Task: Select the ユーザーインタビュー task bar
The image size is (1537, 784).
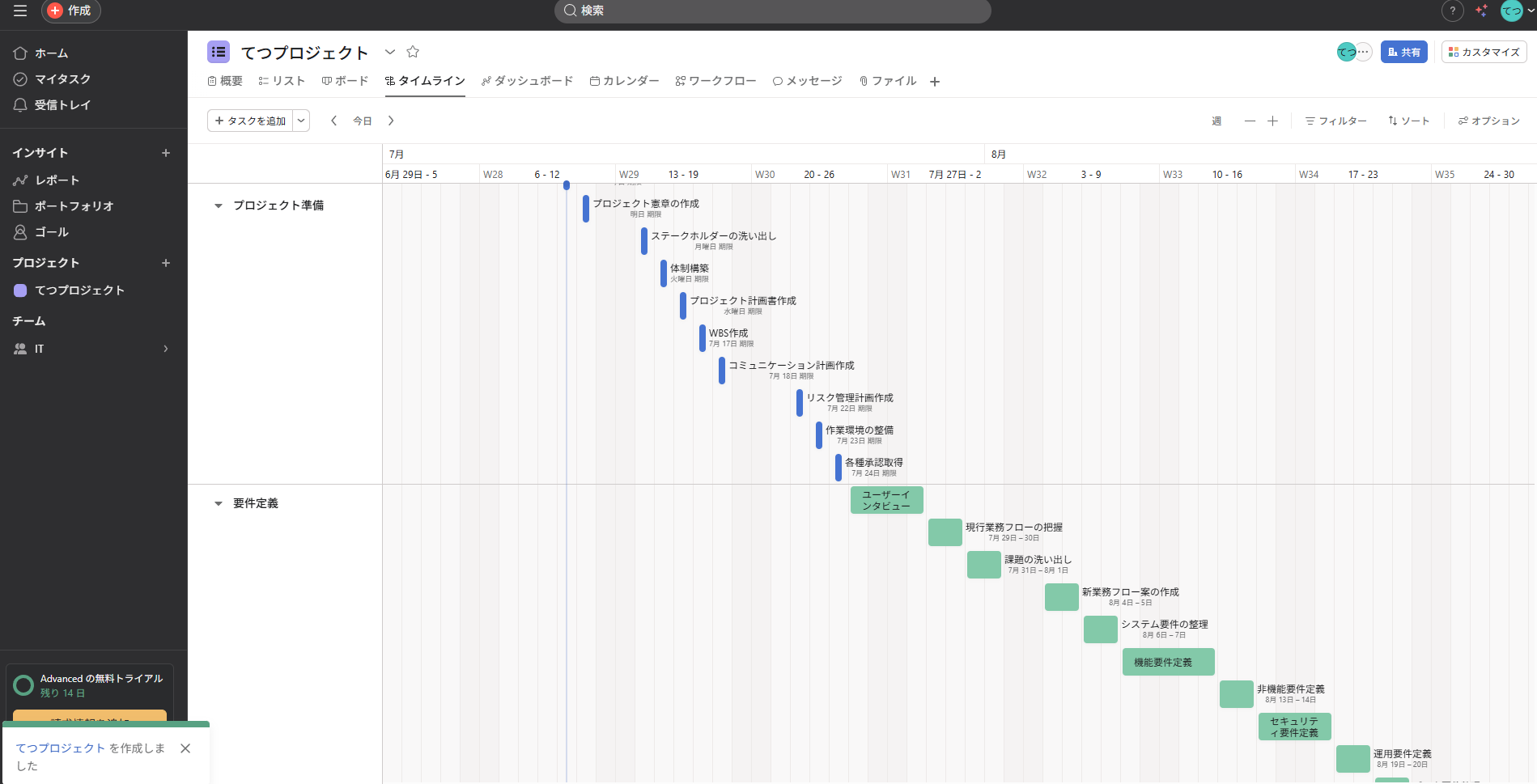Action: 886,500
